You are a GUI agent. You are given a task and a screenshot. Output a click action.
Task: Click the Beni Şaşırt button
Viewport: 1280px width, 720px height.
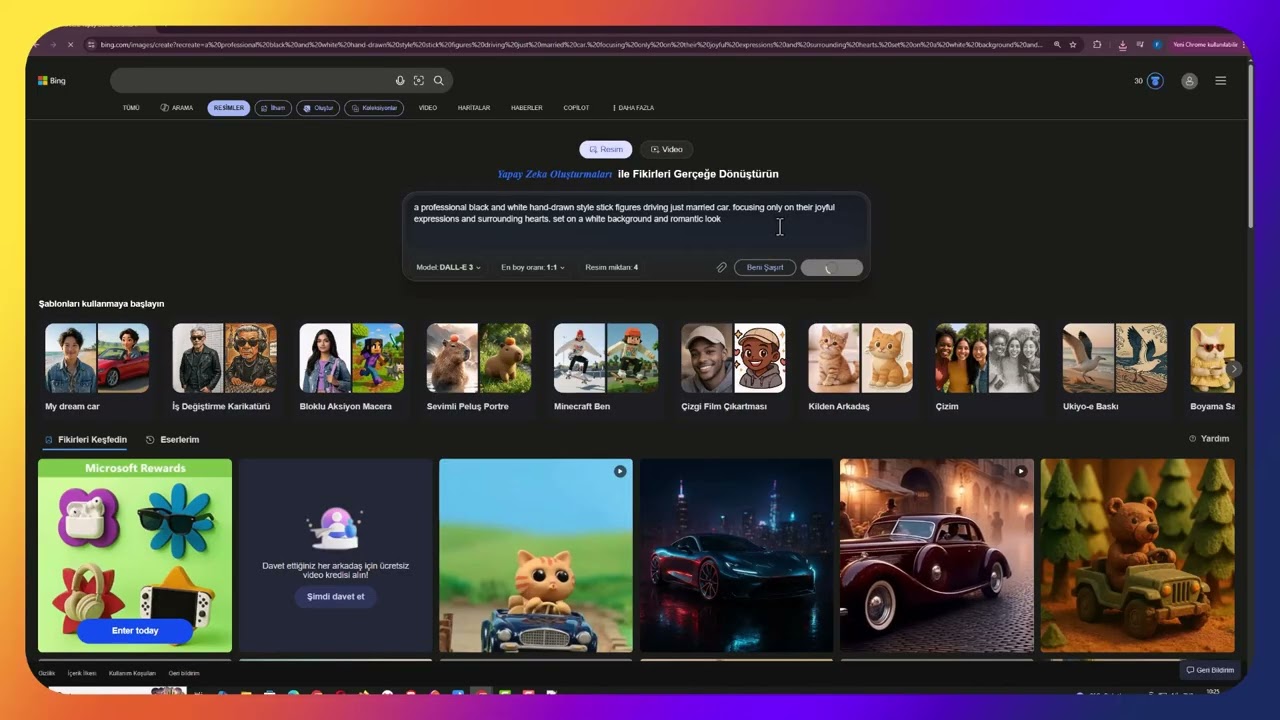point(765,267)
